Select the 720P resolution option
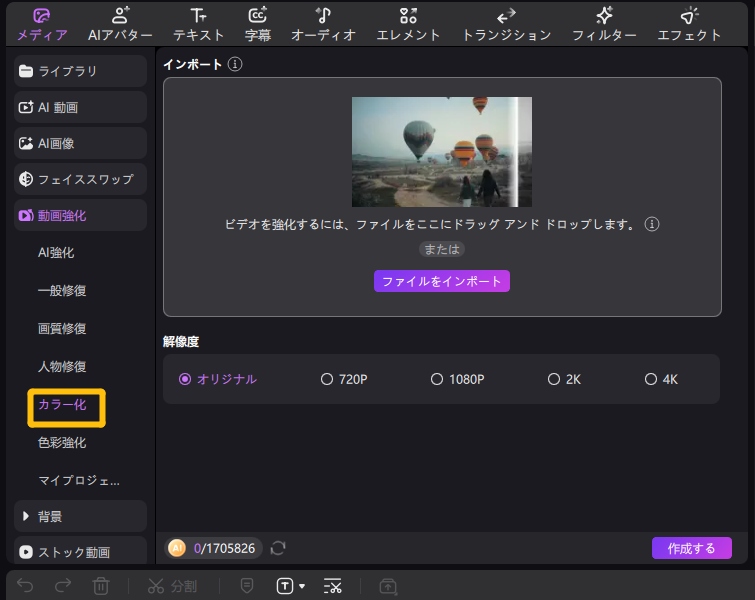The image size is (755, 600). (x=327, y=379)
